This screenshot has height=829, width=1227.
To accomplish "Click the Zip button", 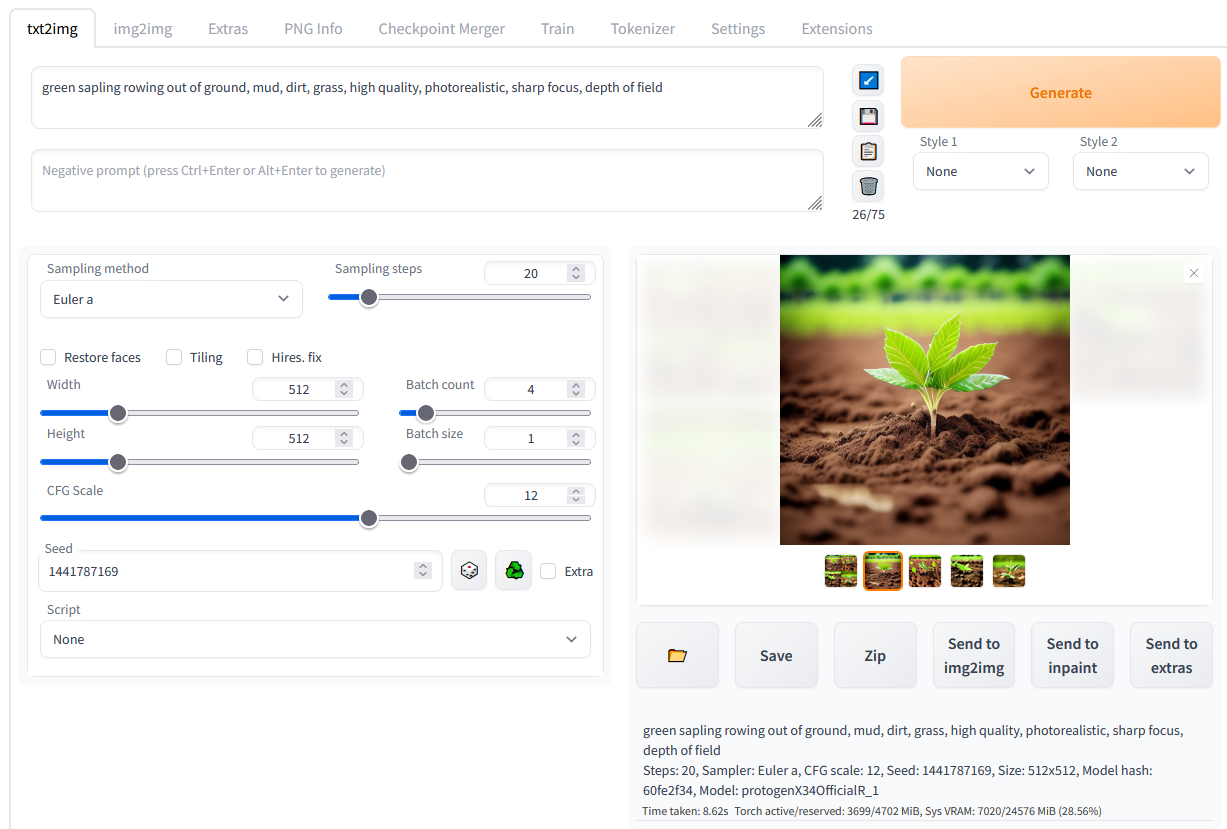I will tap(875, 655).
